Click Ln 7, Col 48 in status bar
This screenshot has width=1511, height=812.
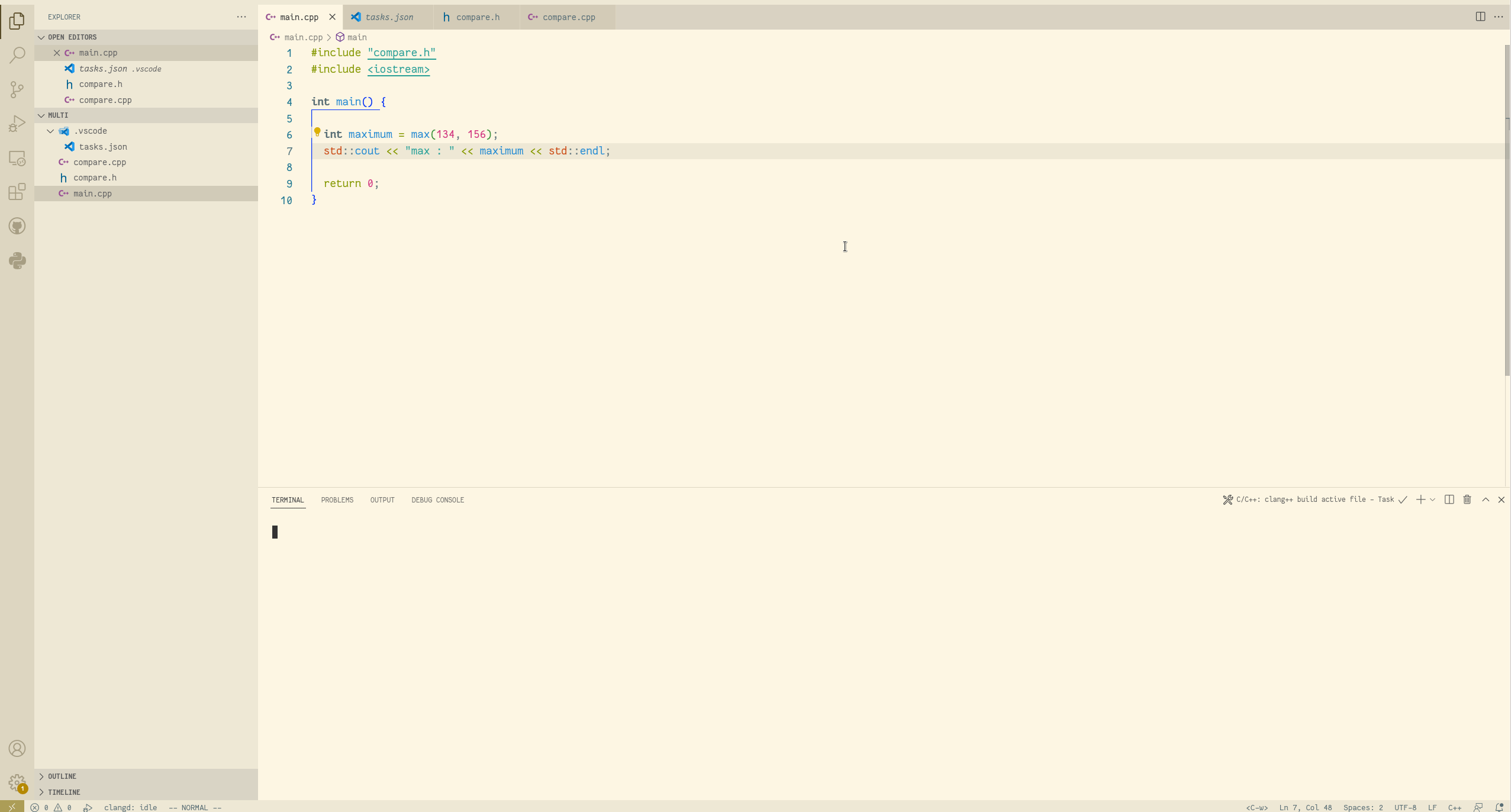coord(1305,807)
